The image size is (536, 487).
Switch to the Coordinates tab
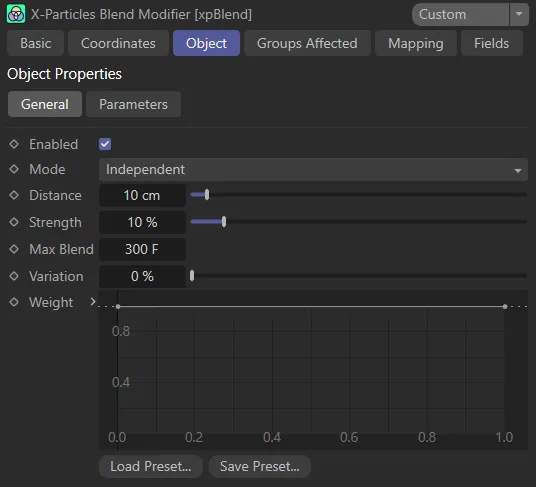118,43
